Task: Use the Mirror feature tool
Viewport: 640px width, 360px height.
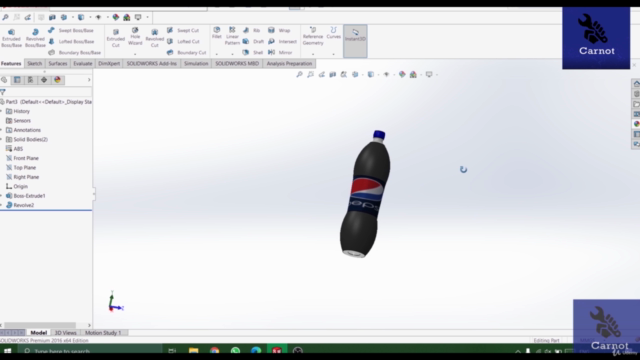Action: [280, 53]
